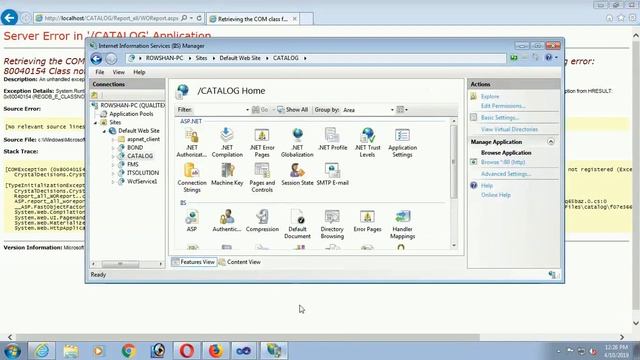Click Internet Explorer back button
This screenshot has height=360, width=640.
click(9, 18)
